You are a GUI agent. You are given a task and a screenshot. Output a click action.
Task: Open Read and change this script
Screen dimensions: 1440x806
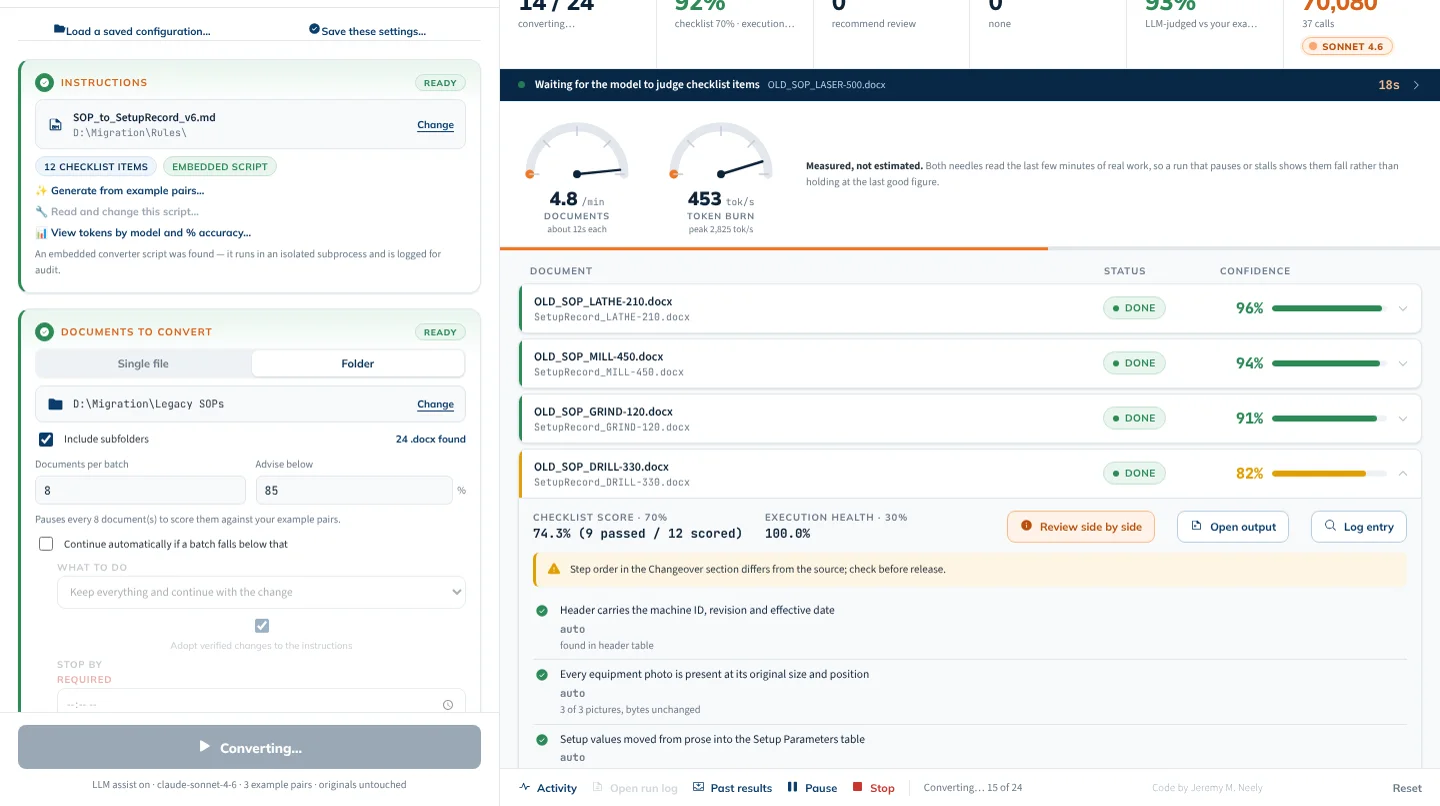pyautogui.click(x=117, y=211)
